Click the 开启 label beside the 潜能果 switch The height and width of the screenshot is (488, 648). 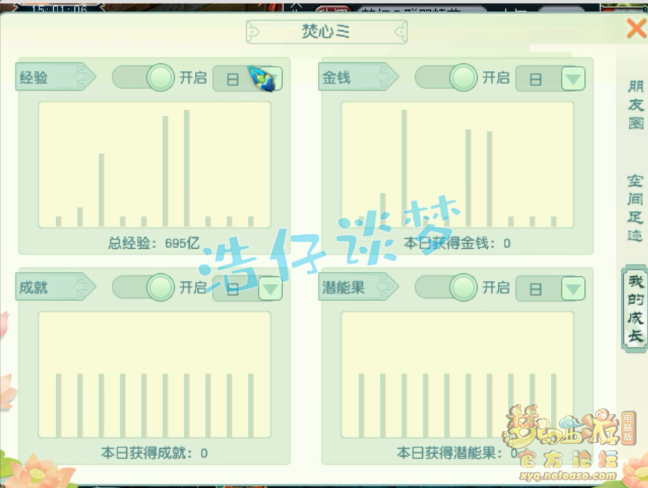coord(496,287)
